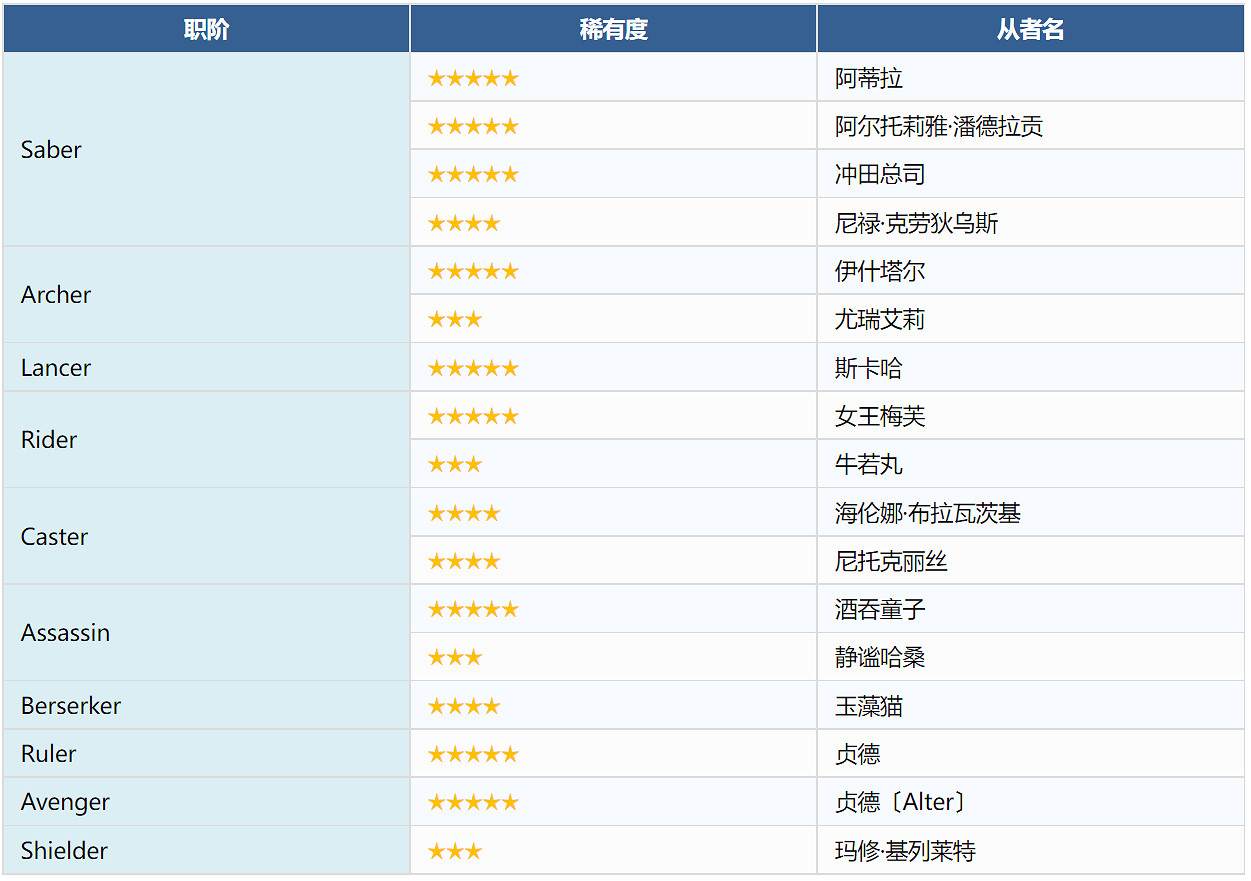Image resolution: width=1251 pixels, height=881 pixels.
Task: Click the Berserker class cell
Action: [x=71, y=706]
